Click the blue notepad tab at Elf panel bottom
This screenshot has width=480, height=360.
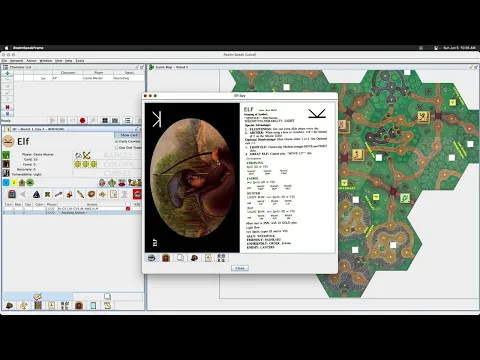click(93, 305)
